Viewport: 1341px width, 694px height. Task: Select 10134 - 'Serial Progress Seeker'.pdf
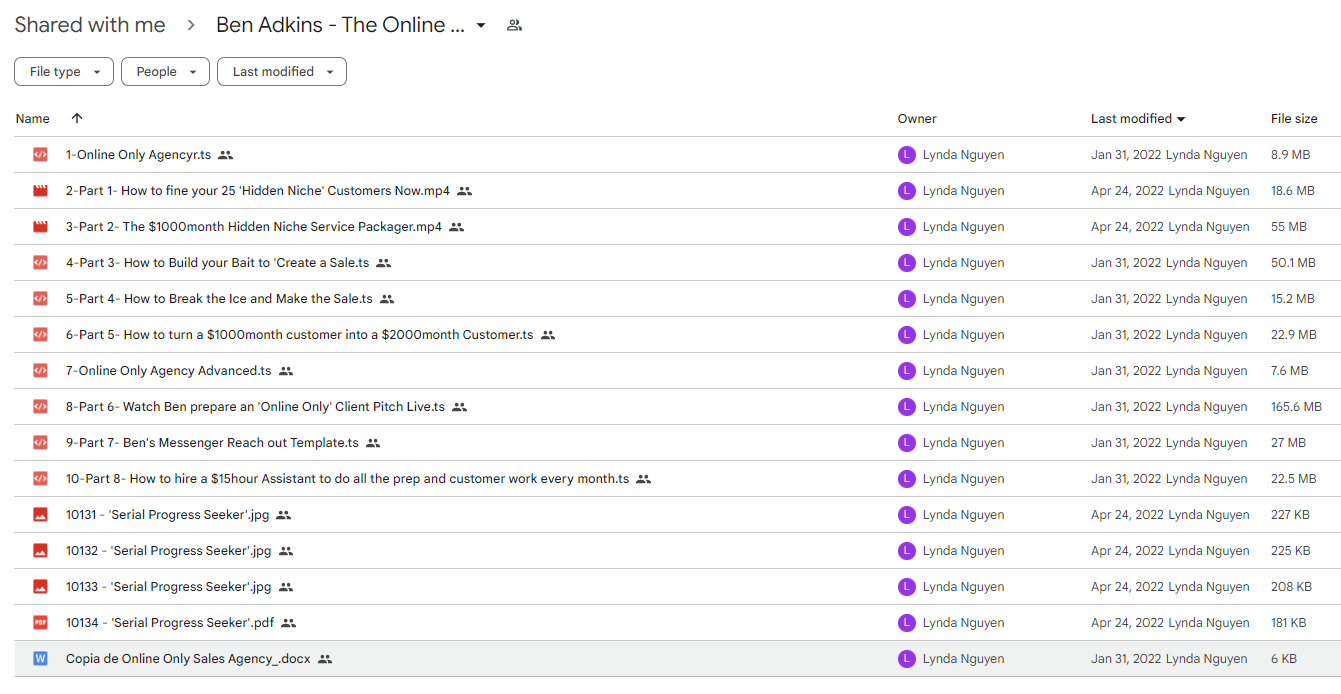point(170,623)
